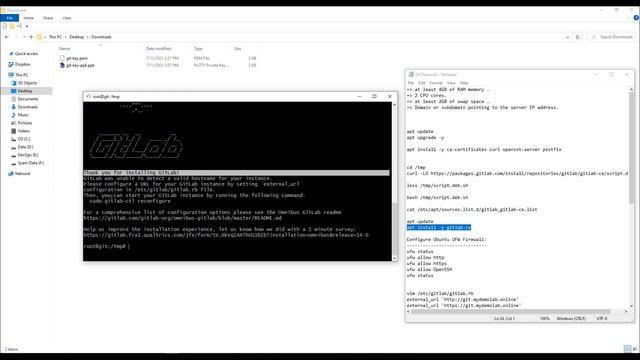Sort files by the Name column

pos(65,49)
